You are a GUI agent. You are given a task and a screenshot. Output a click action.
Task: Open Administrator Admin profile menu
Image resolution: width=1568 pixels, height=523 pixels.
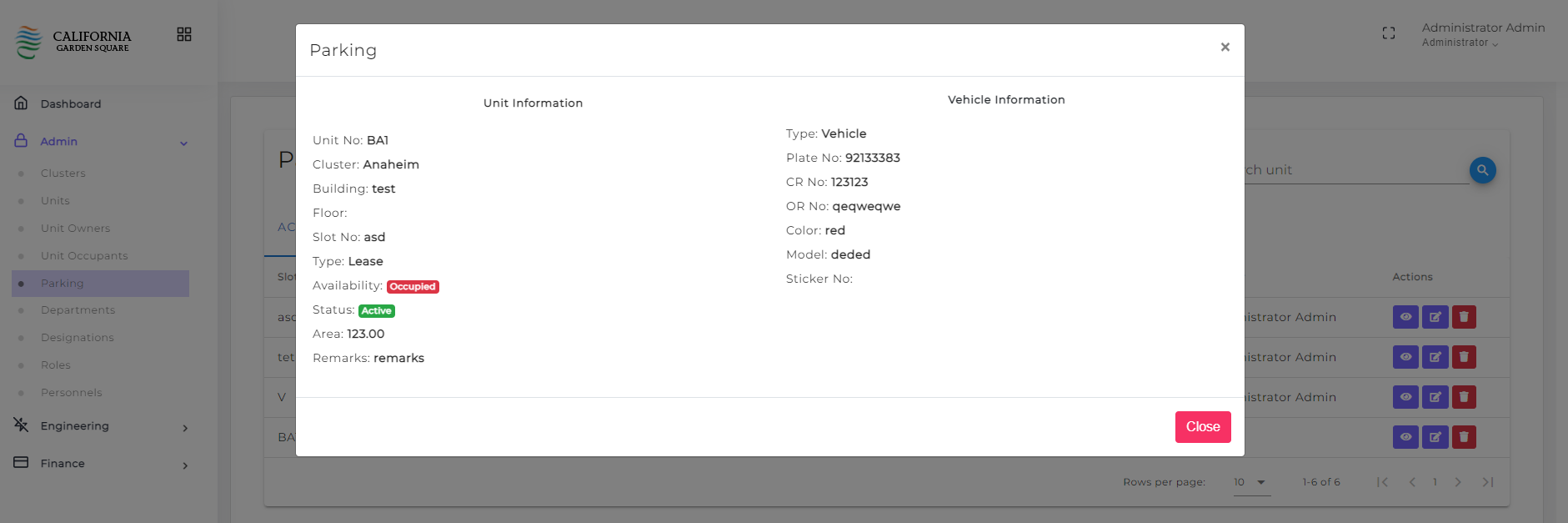[x=1482, y=34]
